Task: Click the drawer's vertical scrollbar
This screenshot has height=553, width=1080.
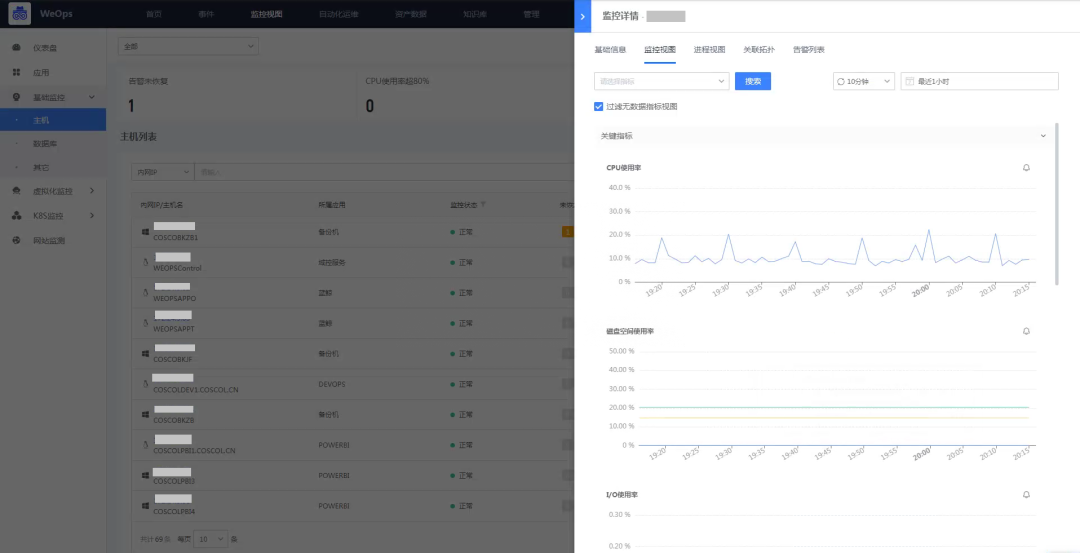Action: tap(1057, 203)
